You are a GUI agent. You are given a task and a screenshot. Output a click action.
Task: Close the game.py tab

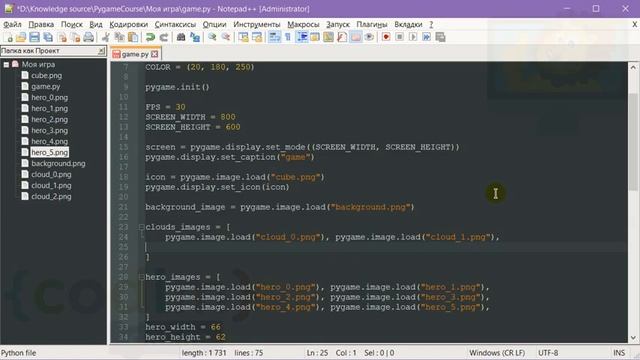pos(155,54)
